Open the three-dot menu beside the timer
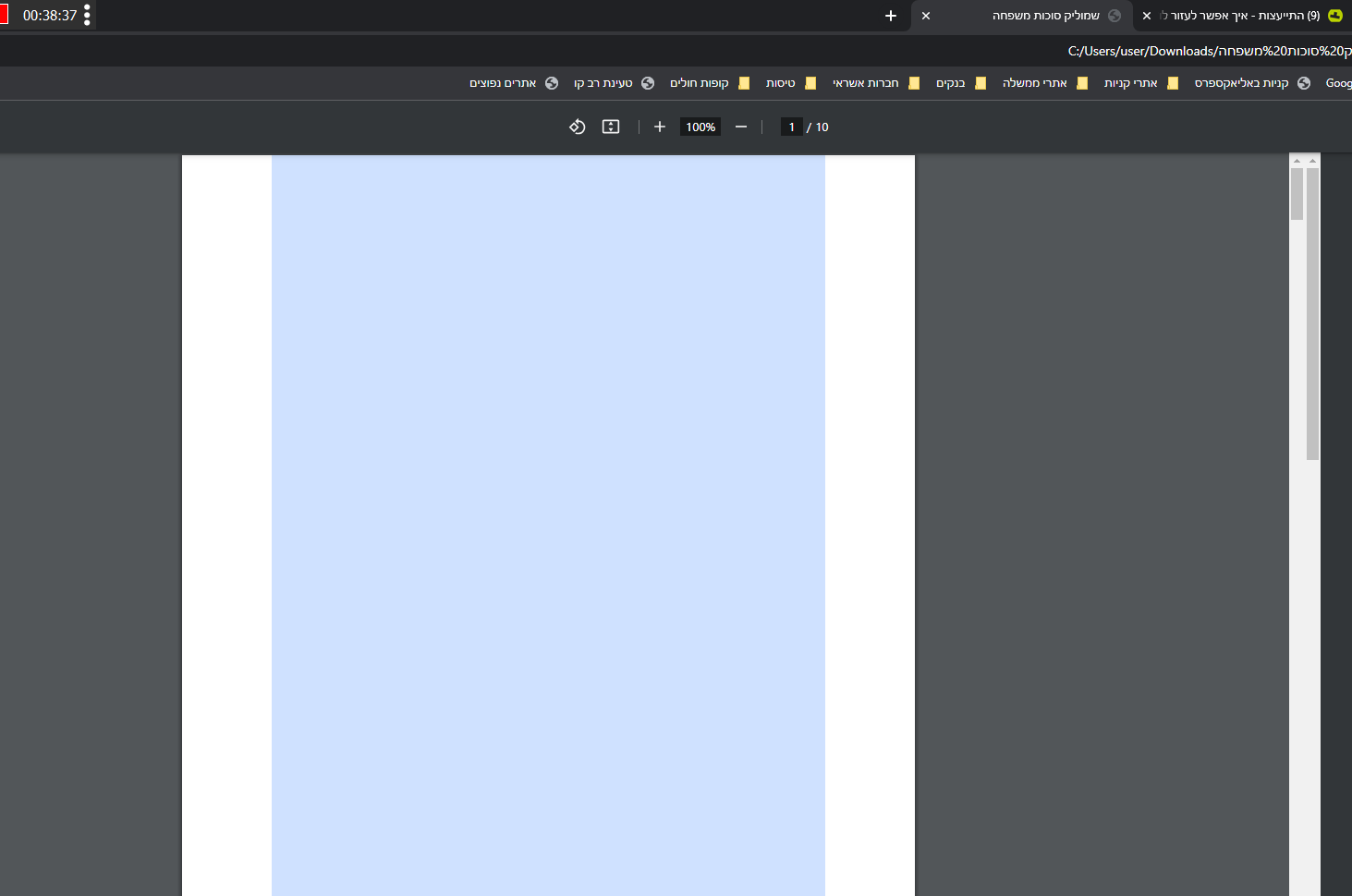The width and height of the screenshot is (1352, 896). tap(87, 15)
